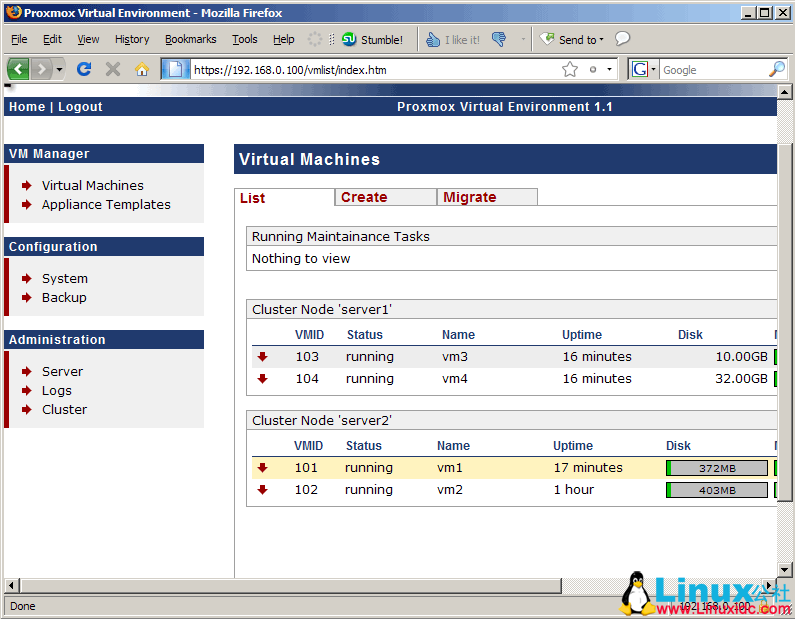This screenshot has width=795, height=619.
Task: Expand the back/forward history dropdown arrow
Action: coord(60,69)
